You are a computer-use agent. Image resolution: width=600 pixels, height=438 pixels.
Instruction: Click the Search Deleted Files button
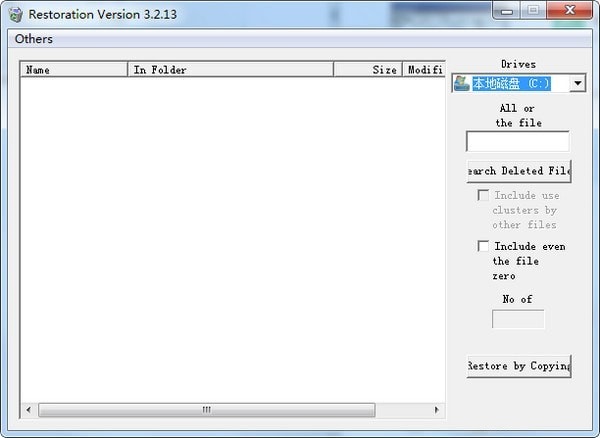[x=519, y=171]
